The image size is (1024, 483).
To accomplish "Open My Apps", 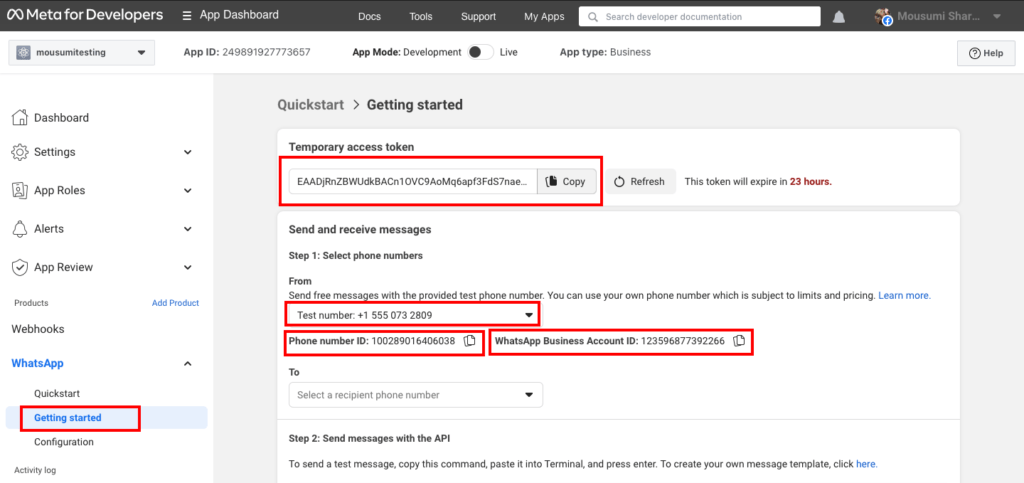I will click(544, 17).
